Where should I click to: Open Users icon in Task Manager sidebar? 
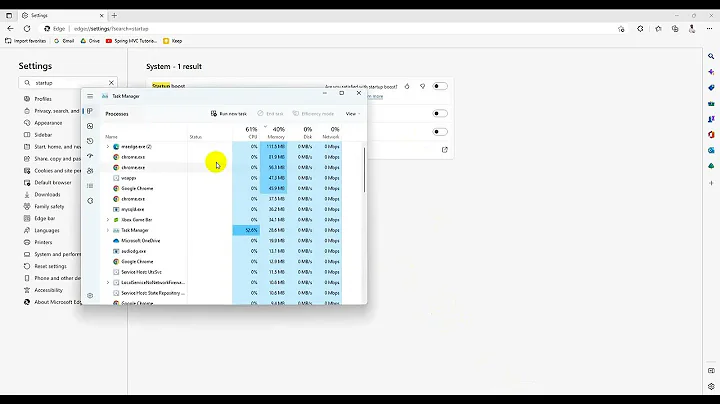[x=90, y=171]
